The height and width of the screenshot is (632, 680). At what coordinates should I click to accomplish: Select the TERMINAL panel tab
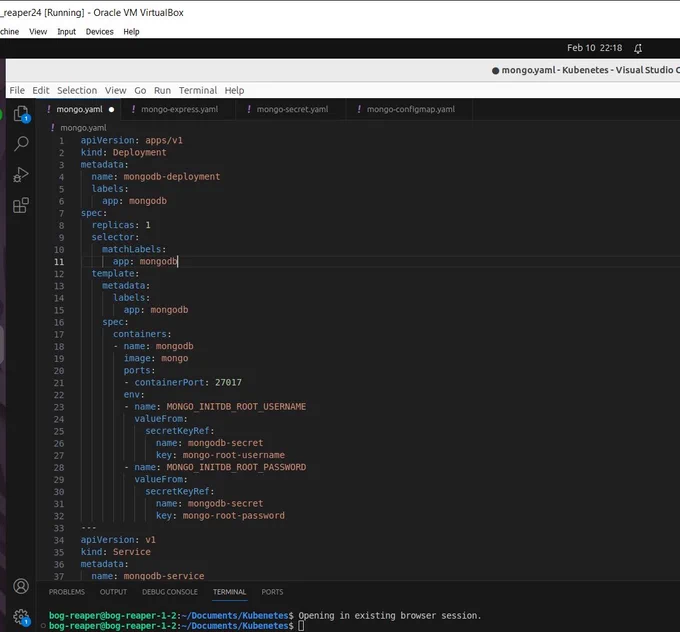pos(229,592)
